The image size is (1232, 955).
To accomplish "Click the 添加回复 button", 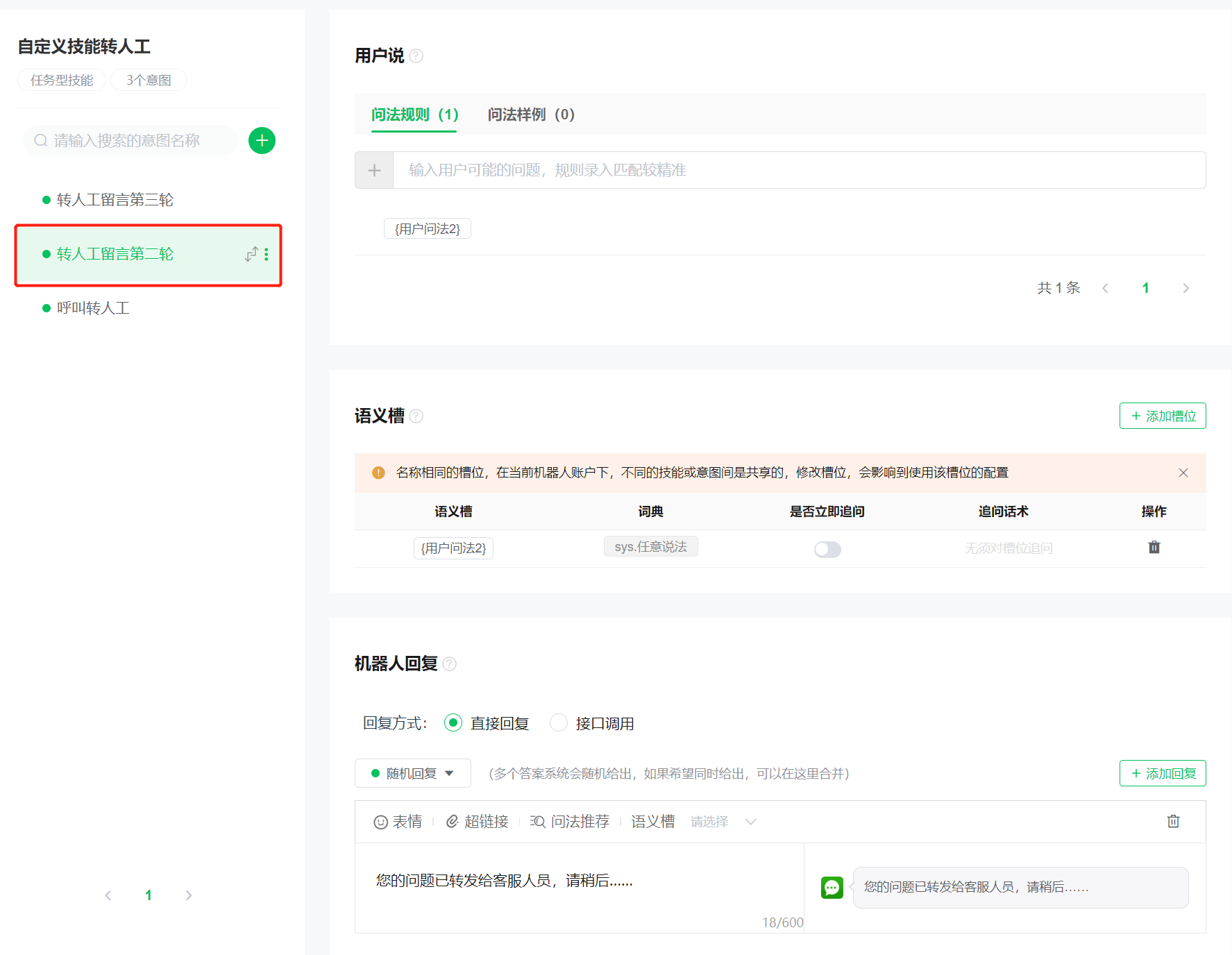I will (1163, 773).
